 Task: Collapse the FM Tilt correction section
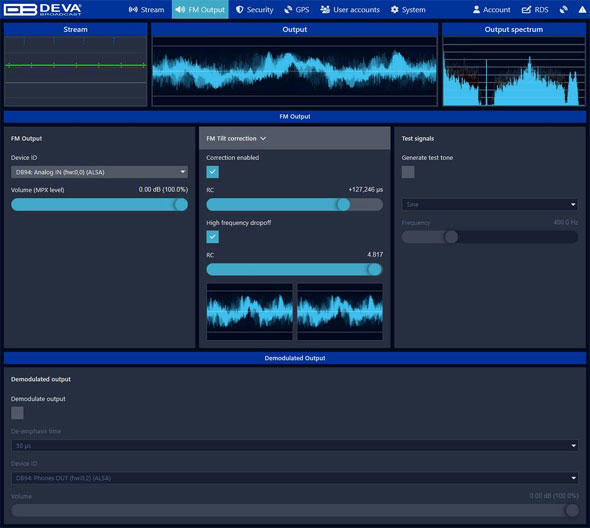(294, 138)
